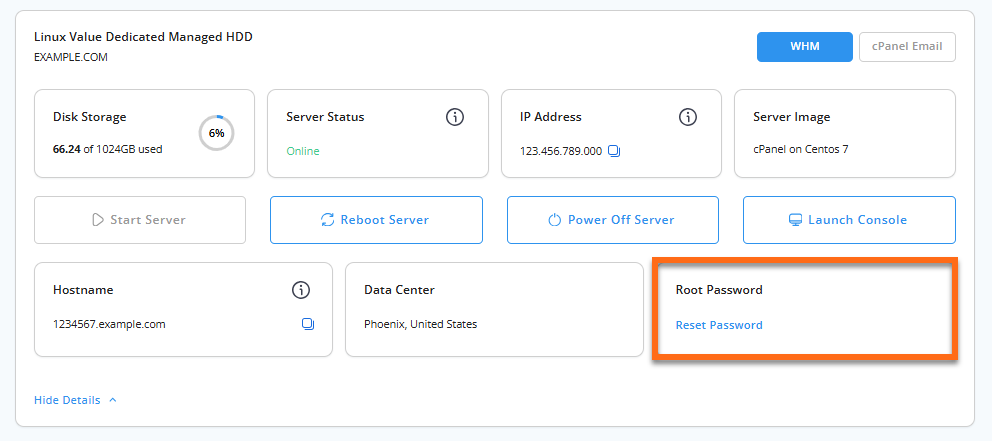Select the EXAMPLE.COM domain text
The image size is (992, 441).
(x=71, y=57)
